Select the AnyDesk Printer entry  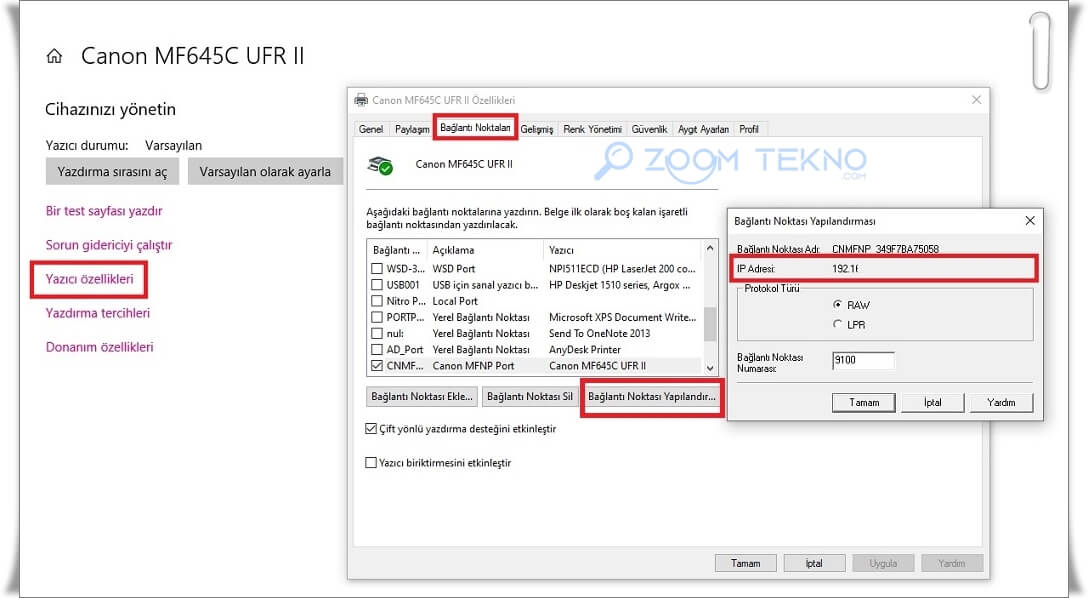(585, 350)
